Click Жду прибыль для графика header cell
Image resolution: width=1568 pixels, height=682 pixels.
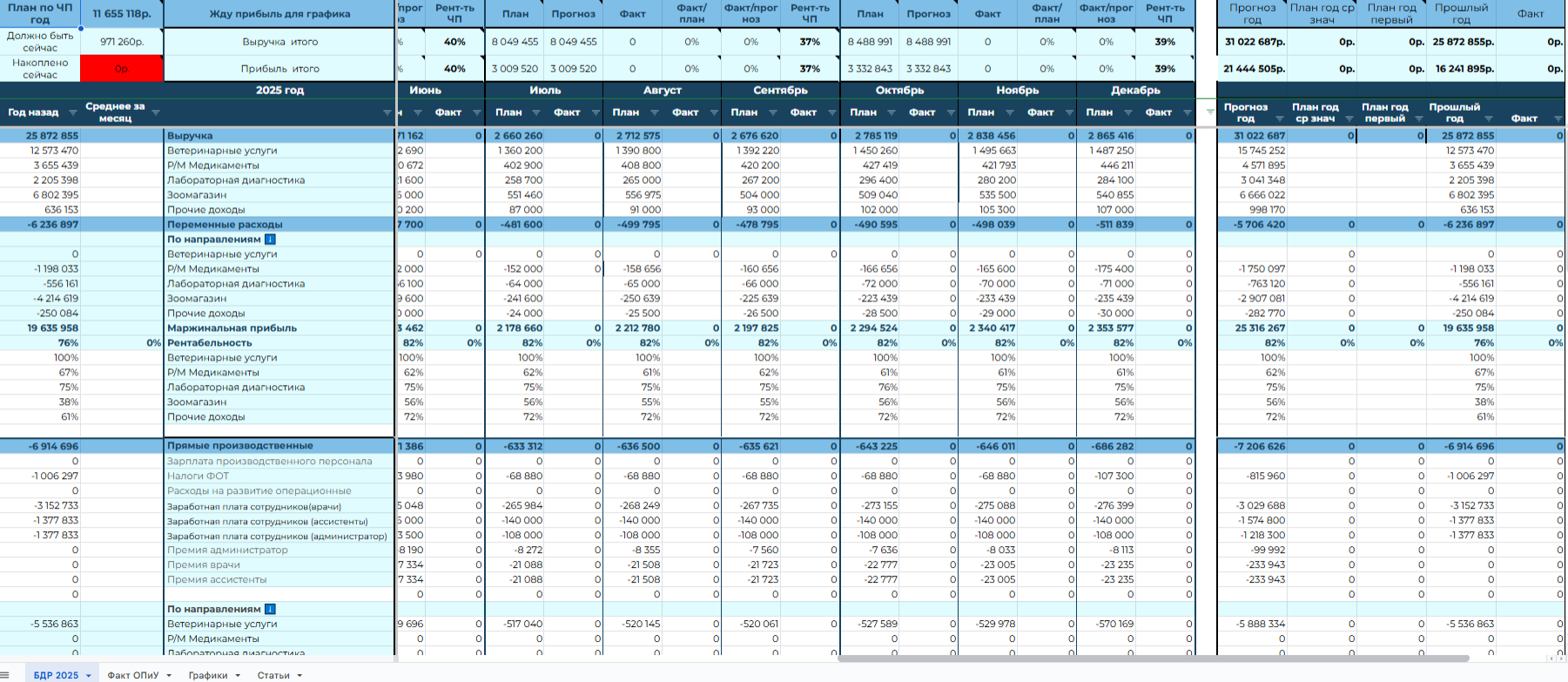click(279, 14)
